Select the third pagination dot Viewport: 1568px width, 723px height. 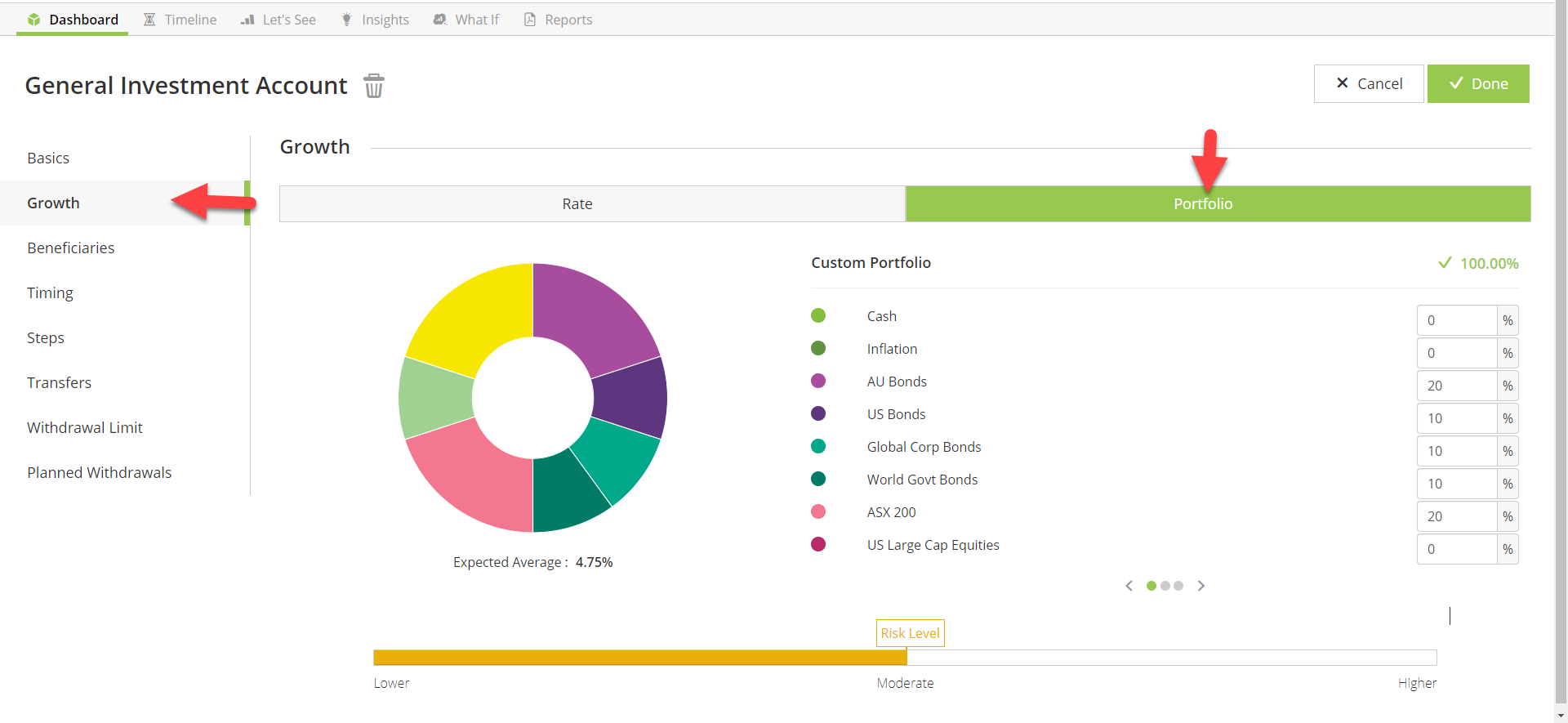(1178, 586)
